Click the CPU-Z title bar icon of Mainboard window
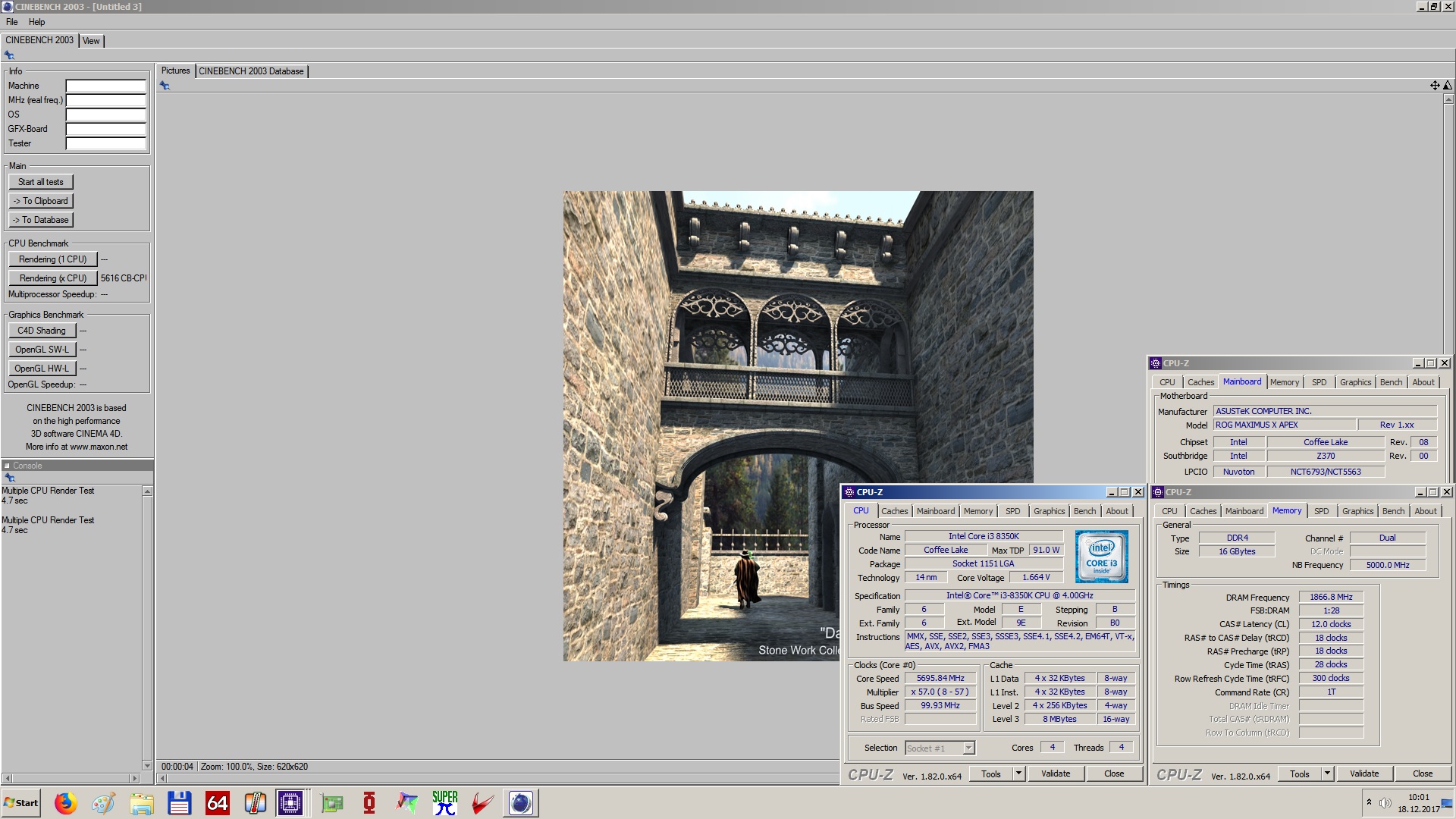This screenshot has height=819, width=1456. (x=1156, y=363)
